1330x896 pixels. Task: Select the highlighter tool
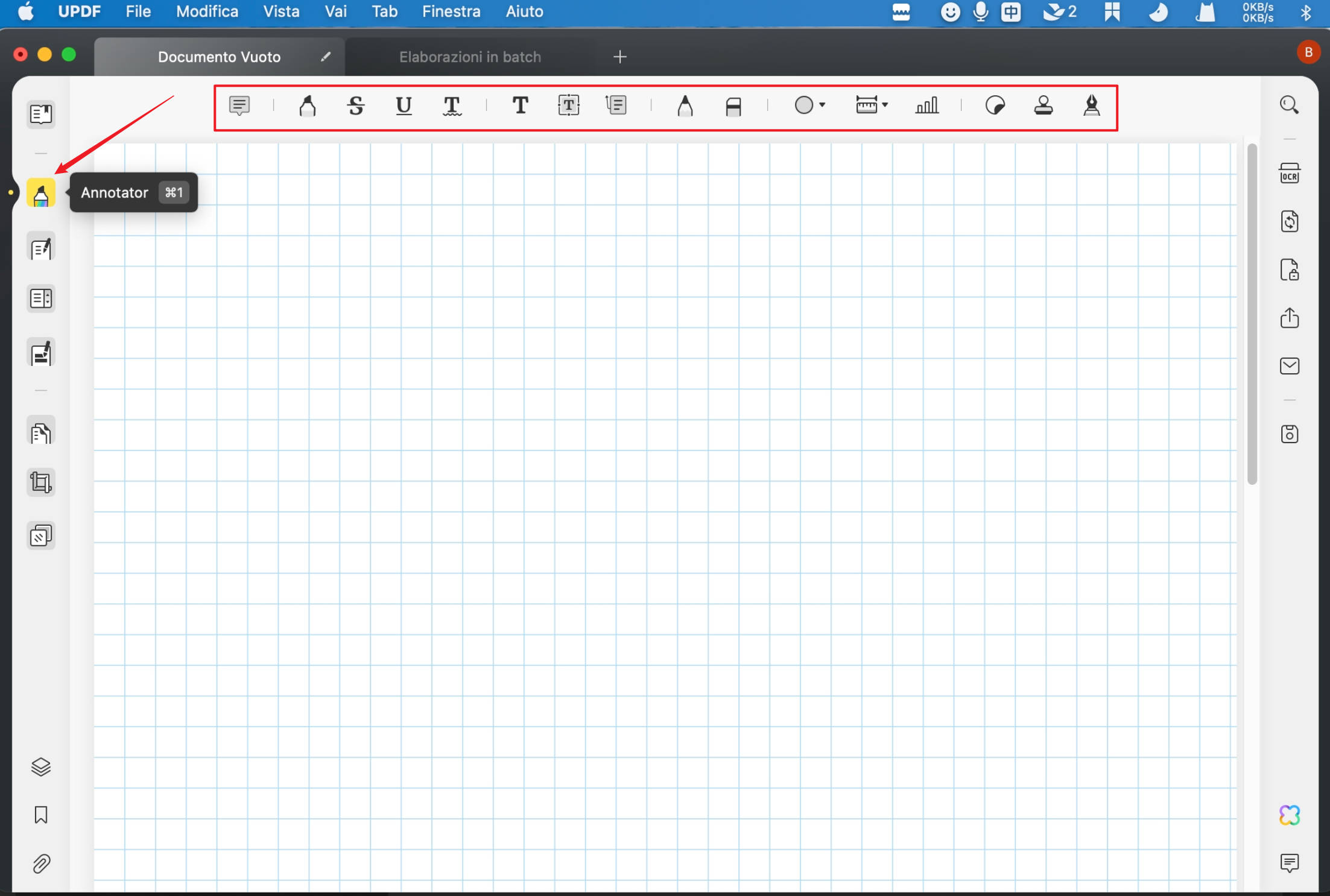(x=308, y=106)
